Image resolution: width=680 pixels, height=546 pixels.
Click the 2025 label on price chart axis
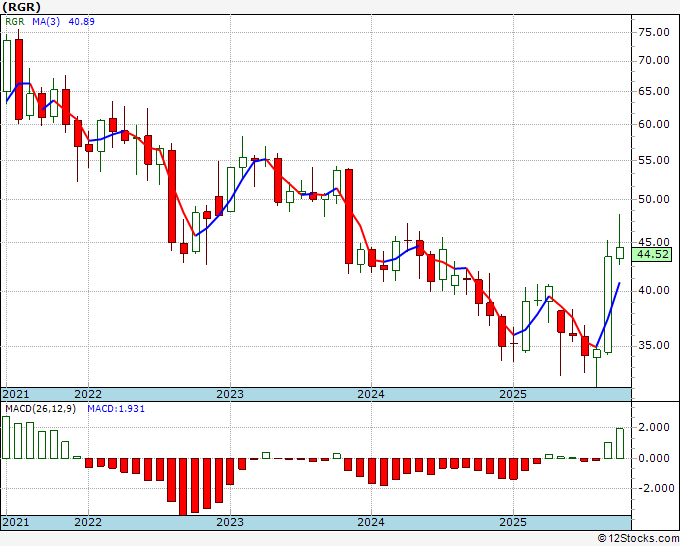513,394
